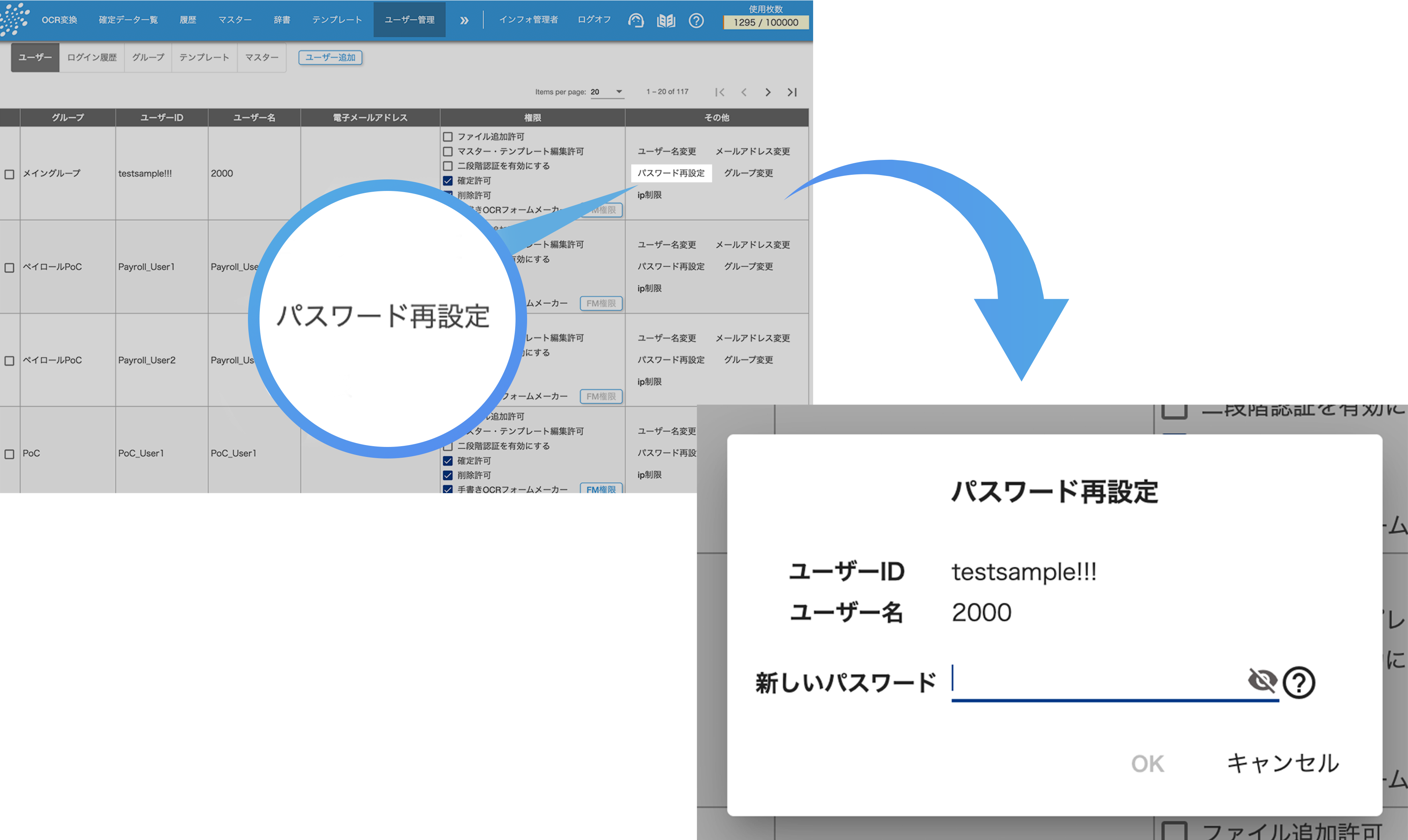Click the usage counter 1295 / 100000 bar

(x=766, y=23)
